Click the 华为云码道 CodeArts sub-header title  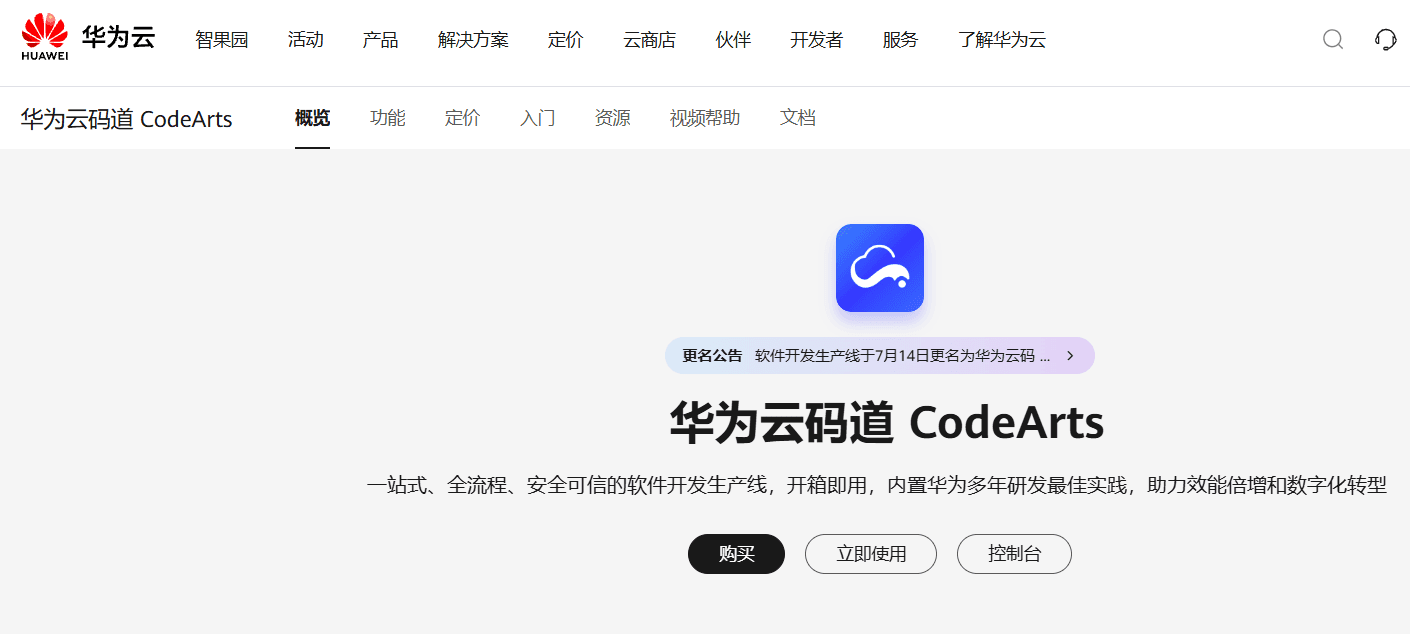(126, 119)
